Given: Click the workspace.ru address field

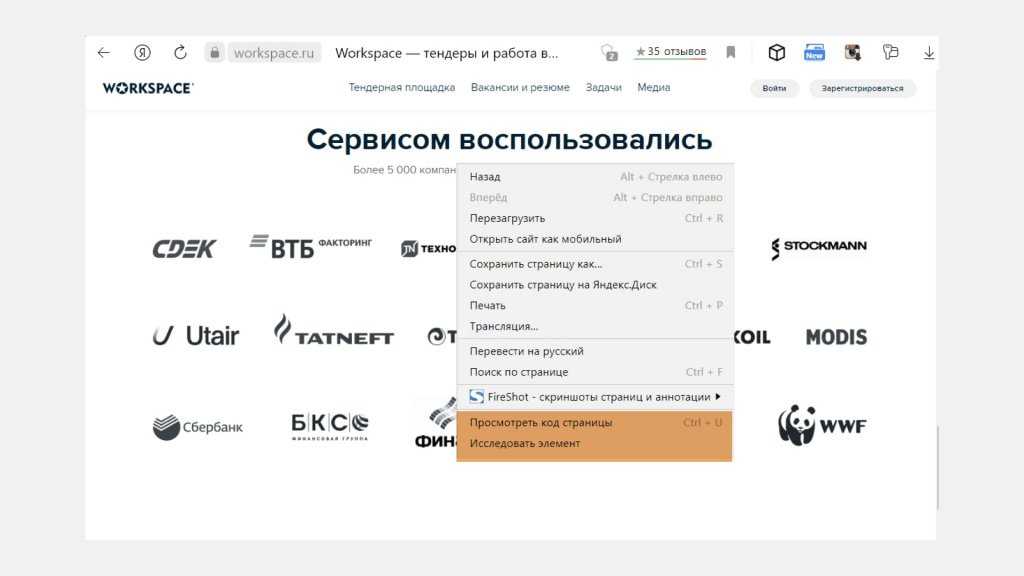Looking at the screenshot, I should 274,53.
